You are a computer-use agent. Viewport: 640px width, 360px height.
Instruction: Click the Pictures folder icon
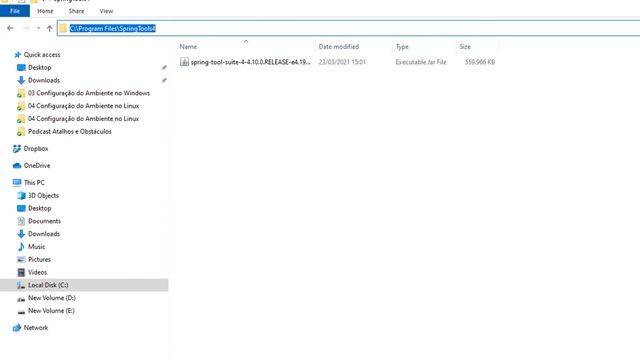pos(21,260)
